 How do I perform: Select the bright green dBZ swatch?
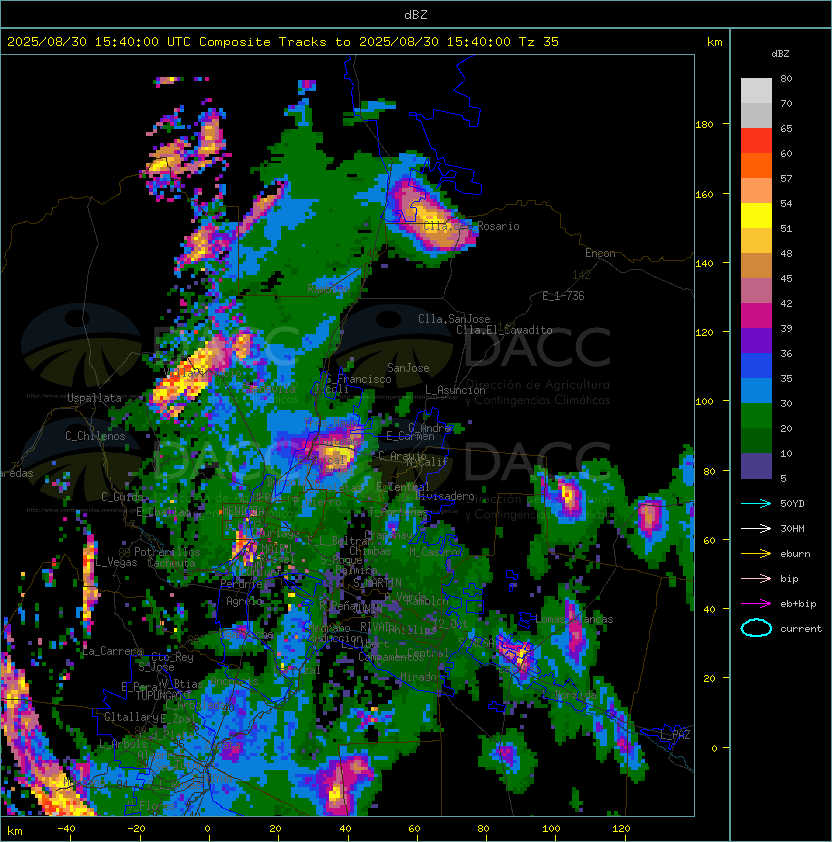pyautogui.click(x=756, y=416)
